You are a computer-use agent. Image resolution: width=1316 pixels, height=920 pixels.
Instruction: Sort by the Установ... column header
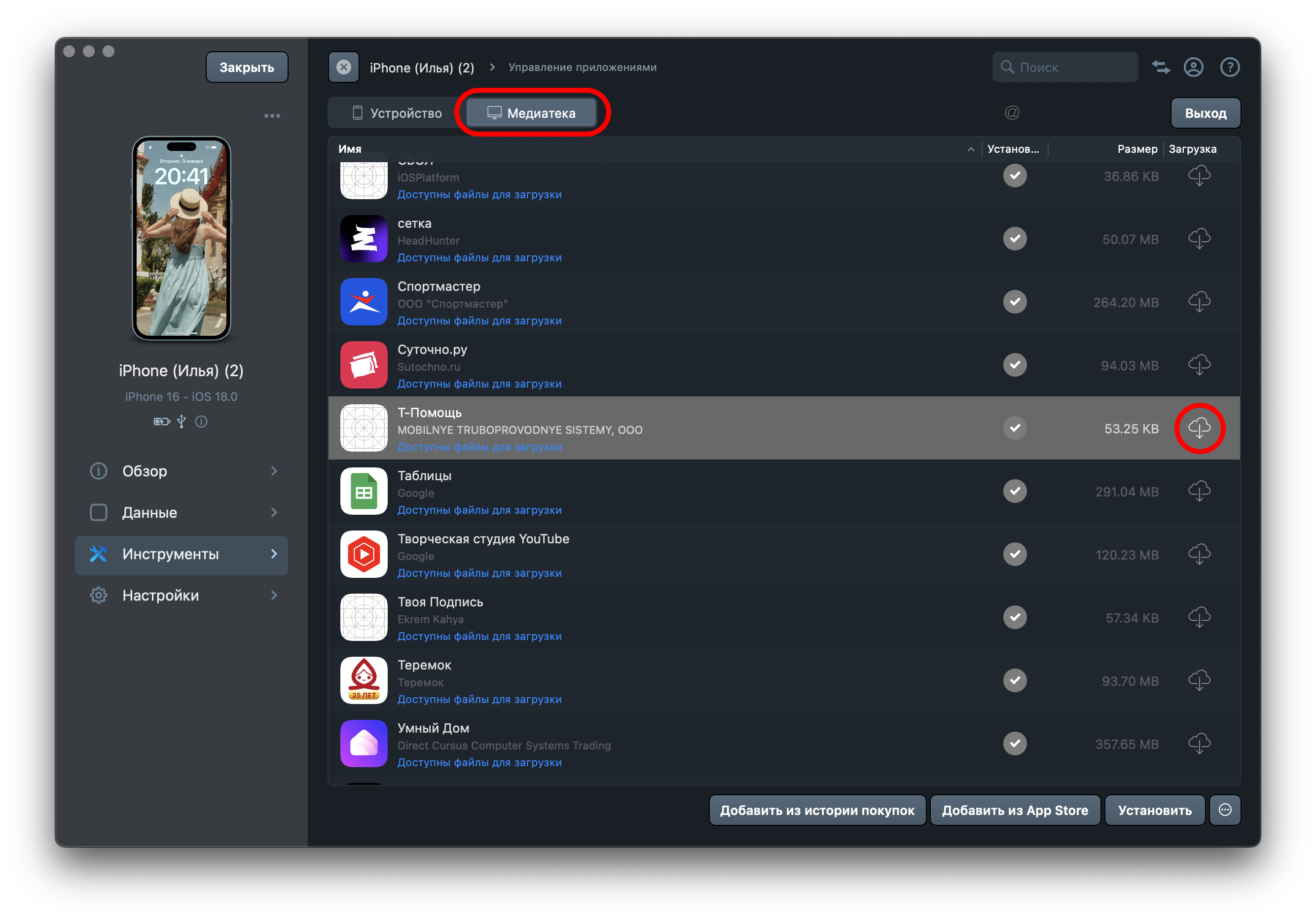coord(1013,149)
